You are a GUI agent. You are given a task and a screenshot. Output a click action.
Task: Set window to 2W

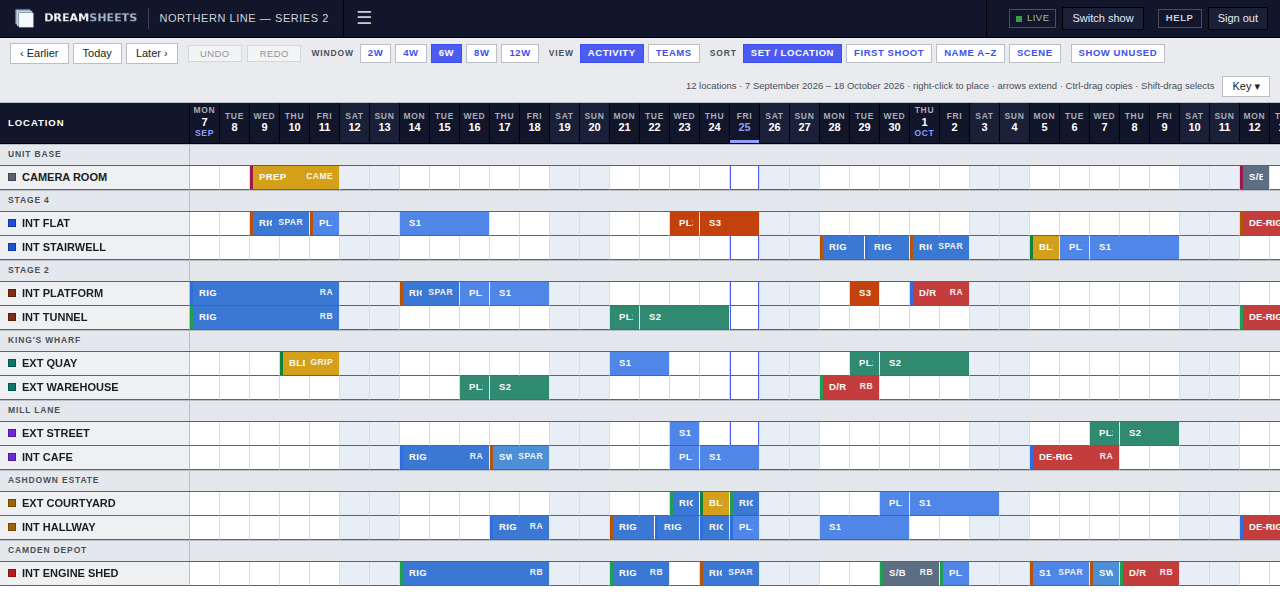[376, 53]
